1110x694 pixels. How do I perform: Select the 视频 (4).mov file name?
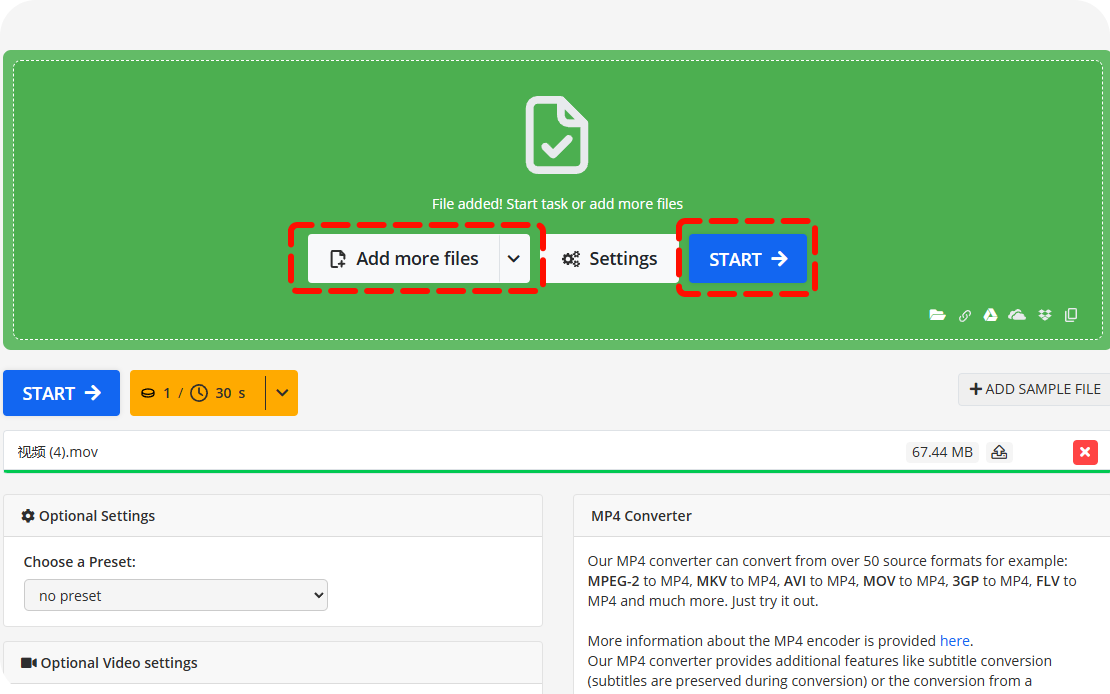58,452
